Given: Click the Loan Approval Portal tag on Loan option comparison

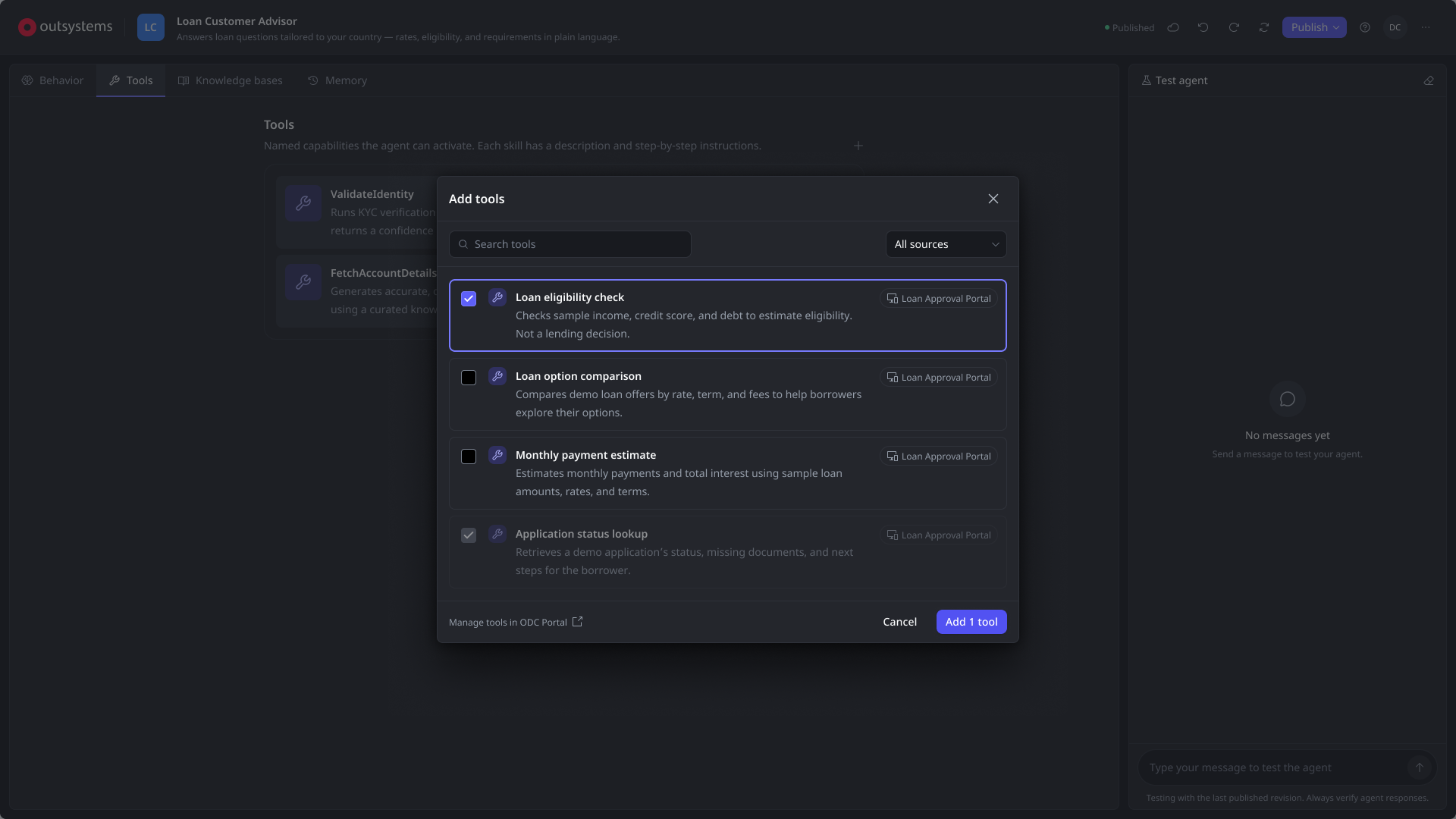Looking at the screenshot, I should (939, 378).
